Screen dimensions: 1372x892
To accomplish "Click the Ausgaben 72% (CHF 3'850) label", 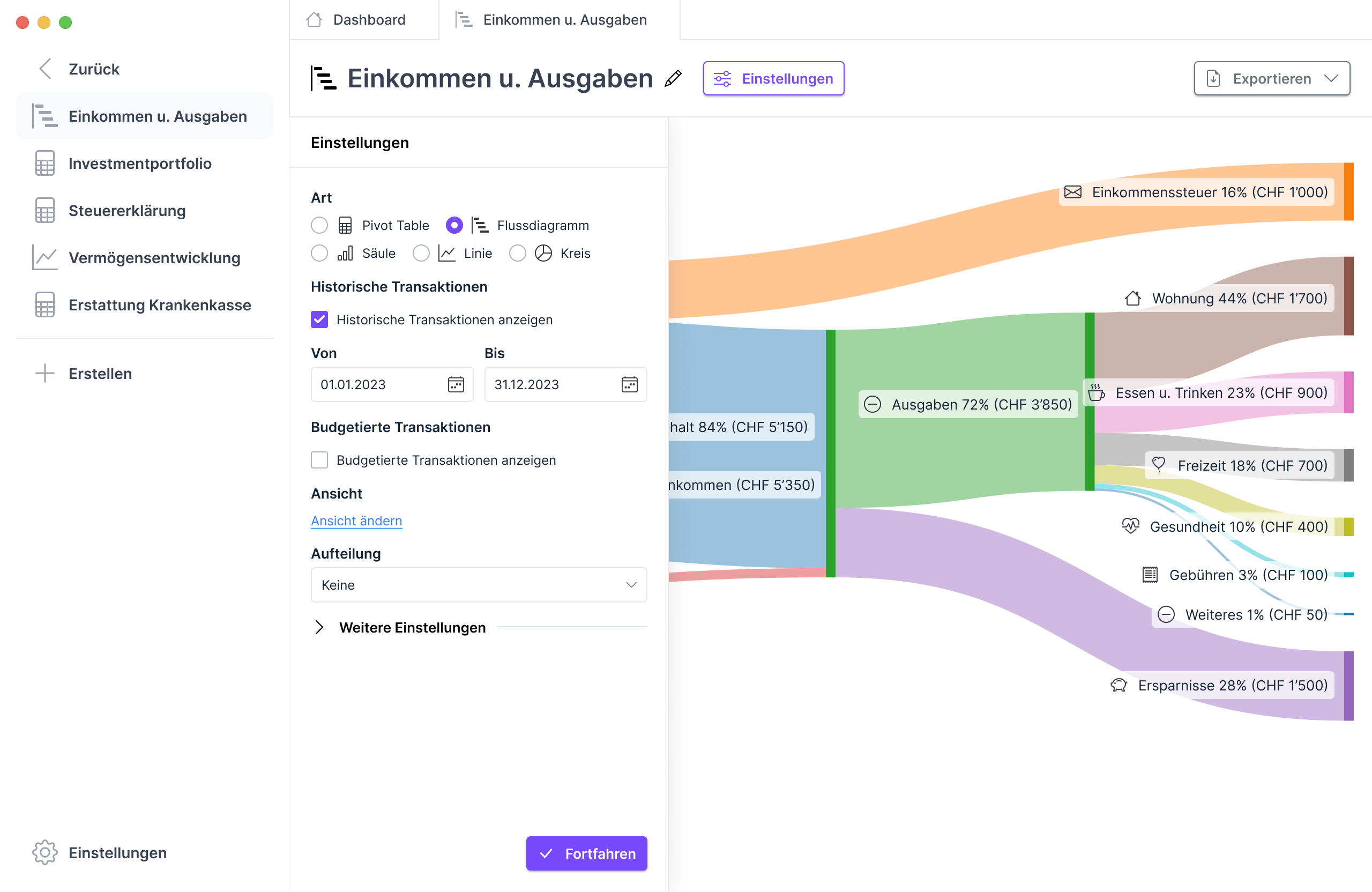I will pyautogui.click(x=968, y=404).
